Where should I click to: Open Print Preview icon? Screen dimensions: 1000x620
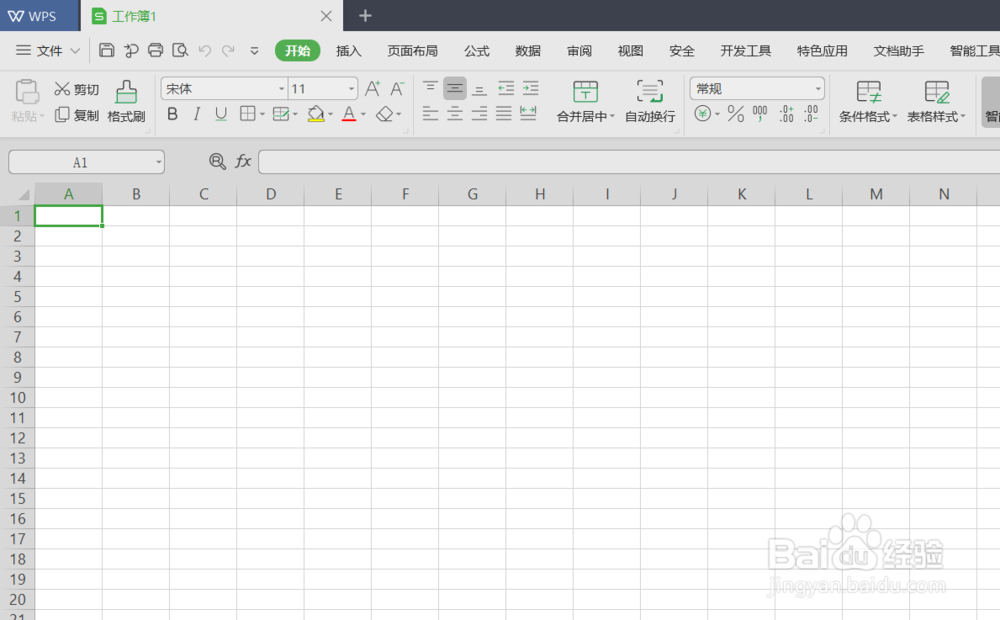180,50
